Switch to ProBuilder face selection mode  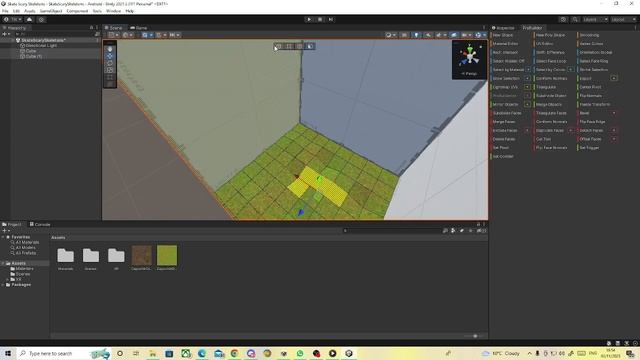[x=310, y=46]
